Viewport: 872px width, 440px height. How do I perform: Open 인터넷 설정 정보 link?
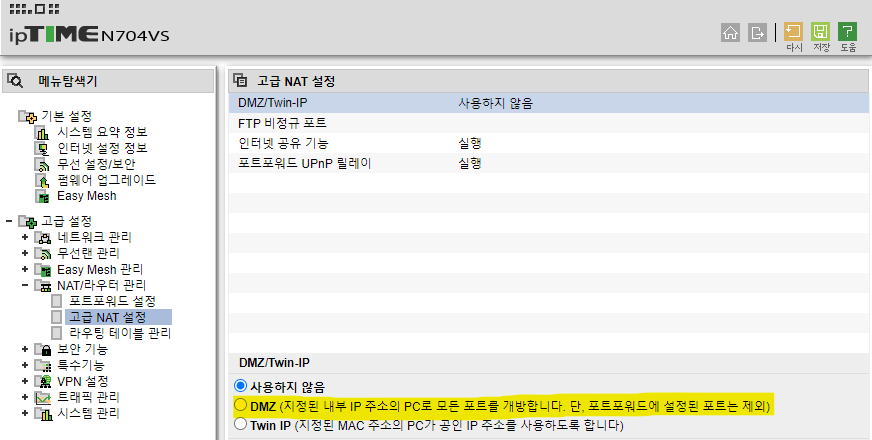(102, 148)
